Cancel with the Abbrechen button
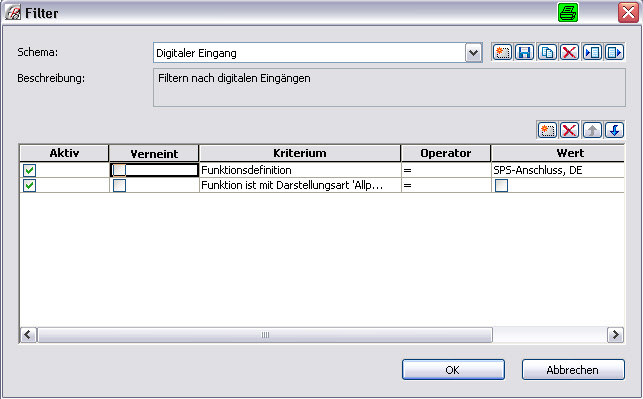Image resolution: width=643 pixels, height=399 pixels. pos(573,370)
